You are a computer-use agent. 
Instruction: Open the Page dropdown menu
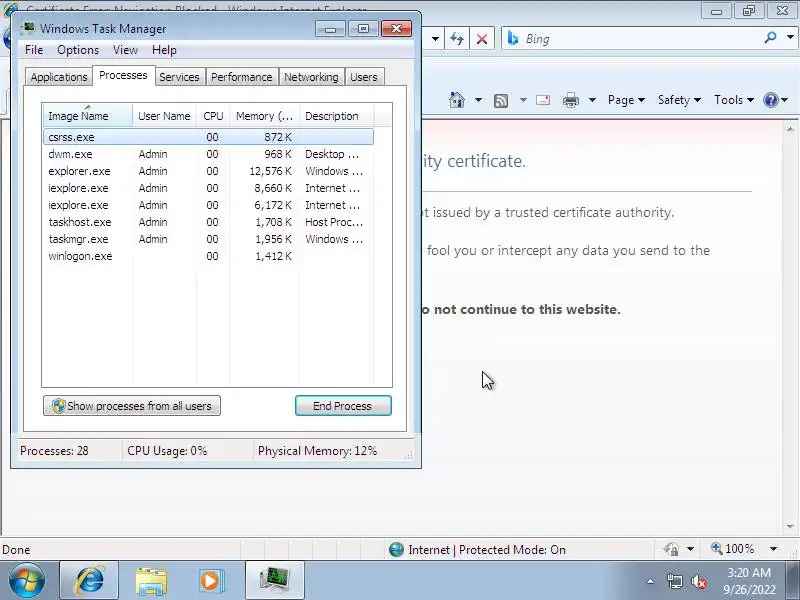[626, 100]
